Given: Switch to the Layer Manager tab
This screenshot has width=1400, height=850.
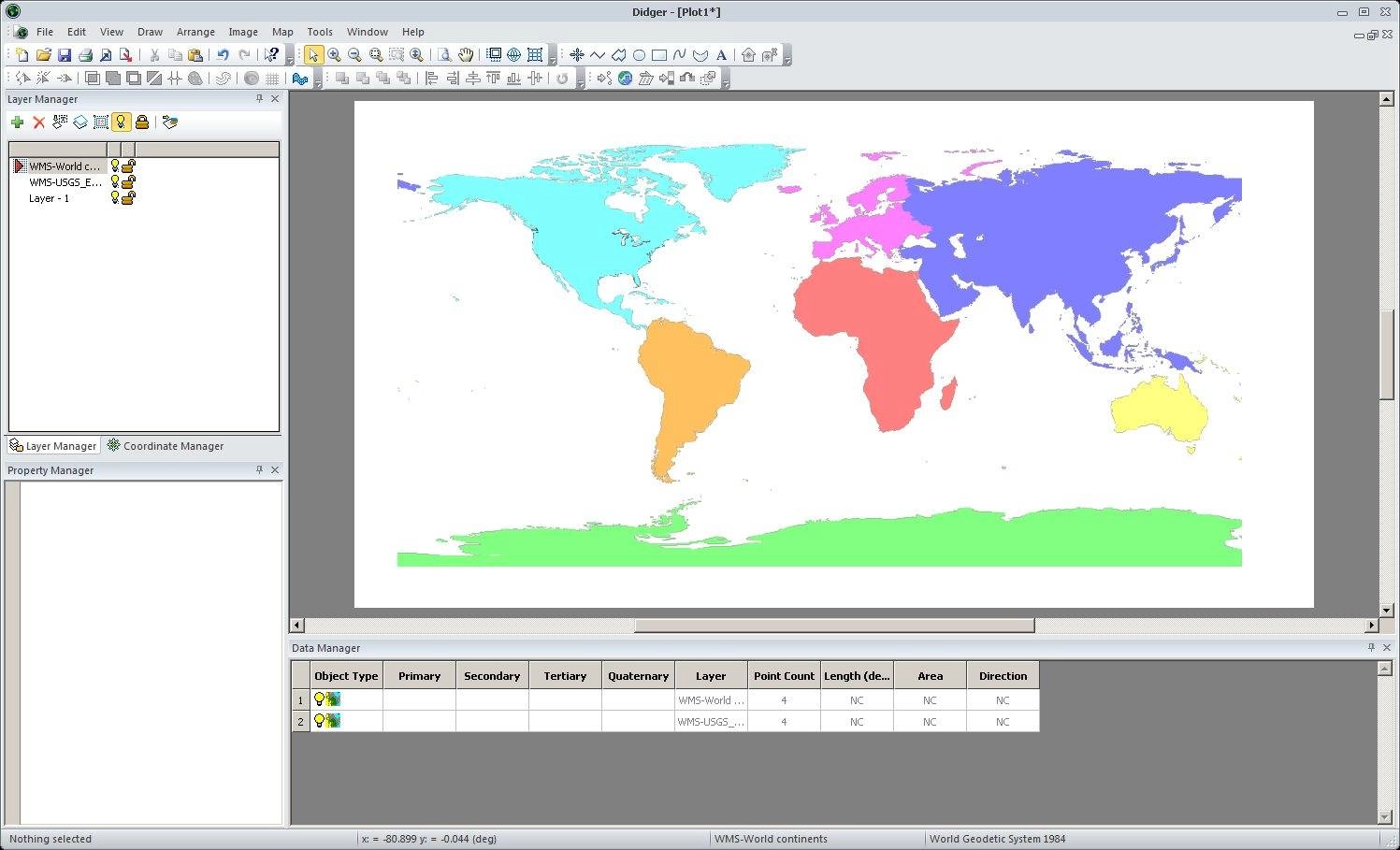Looking at the screenshot, I should click(52, 446).
